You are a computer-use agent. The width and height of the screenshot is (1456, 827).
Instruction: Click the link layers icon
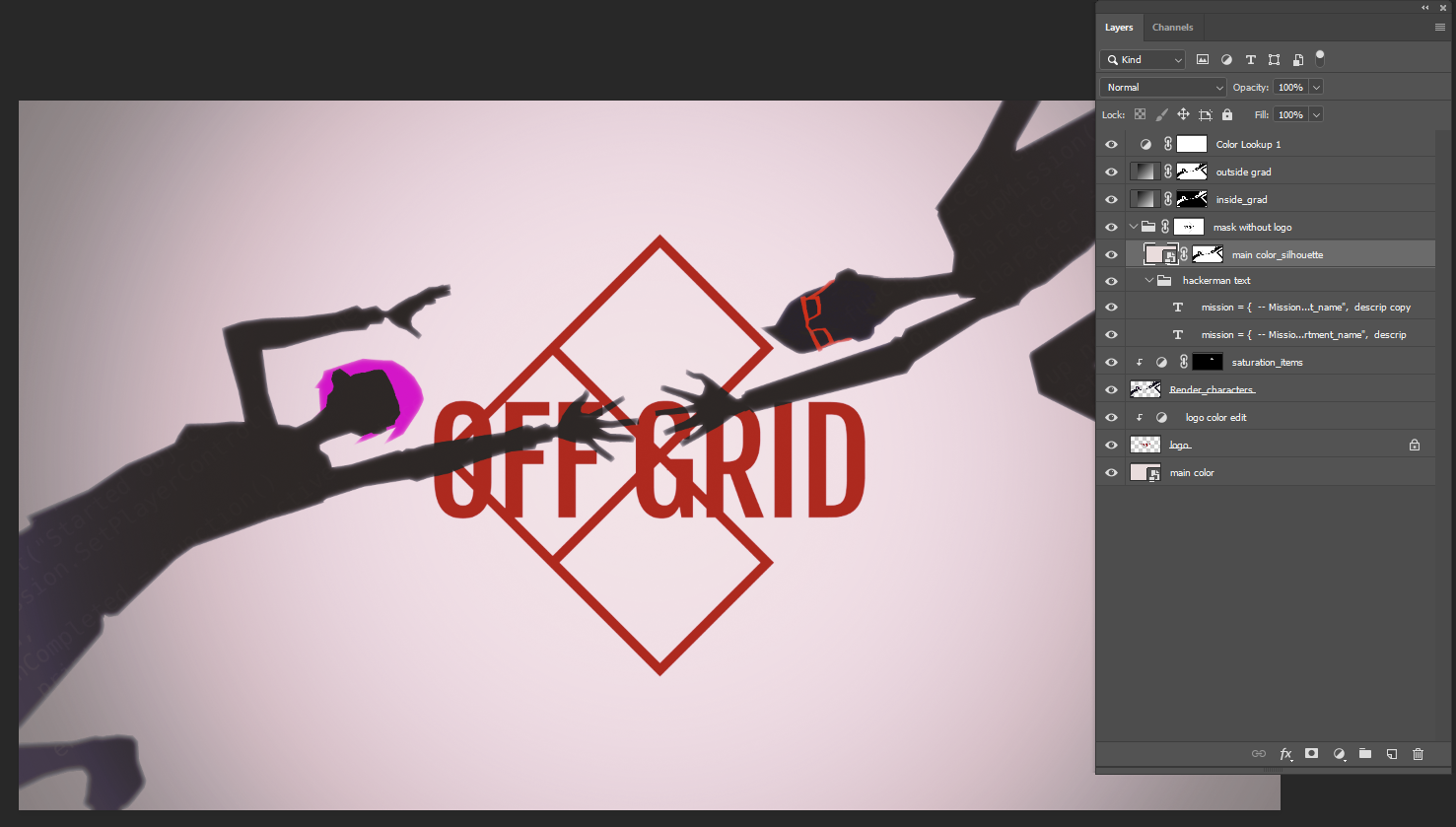click(x=1259, y=754)
